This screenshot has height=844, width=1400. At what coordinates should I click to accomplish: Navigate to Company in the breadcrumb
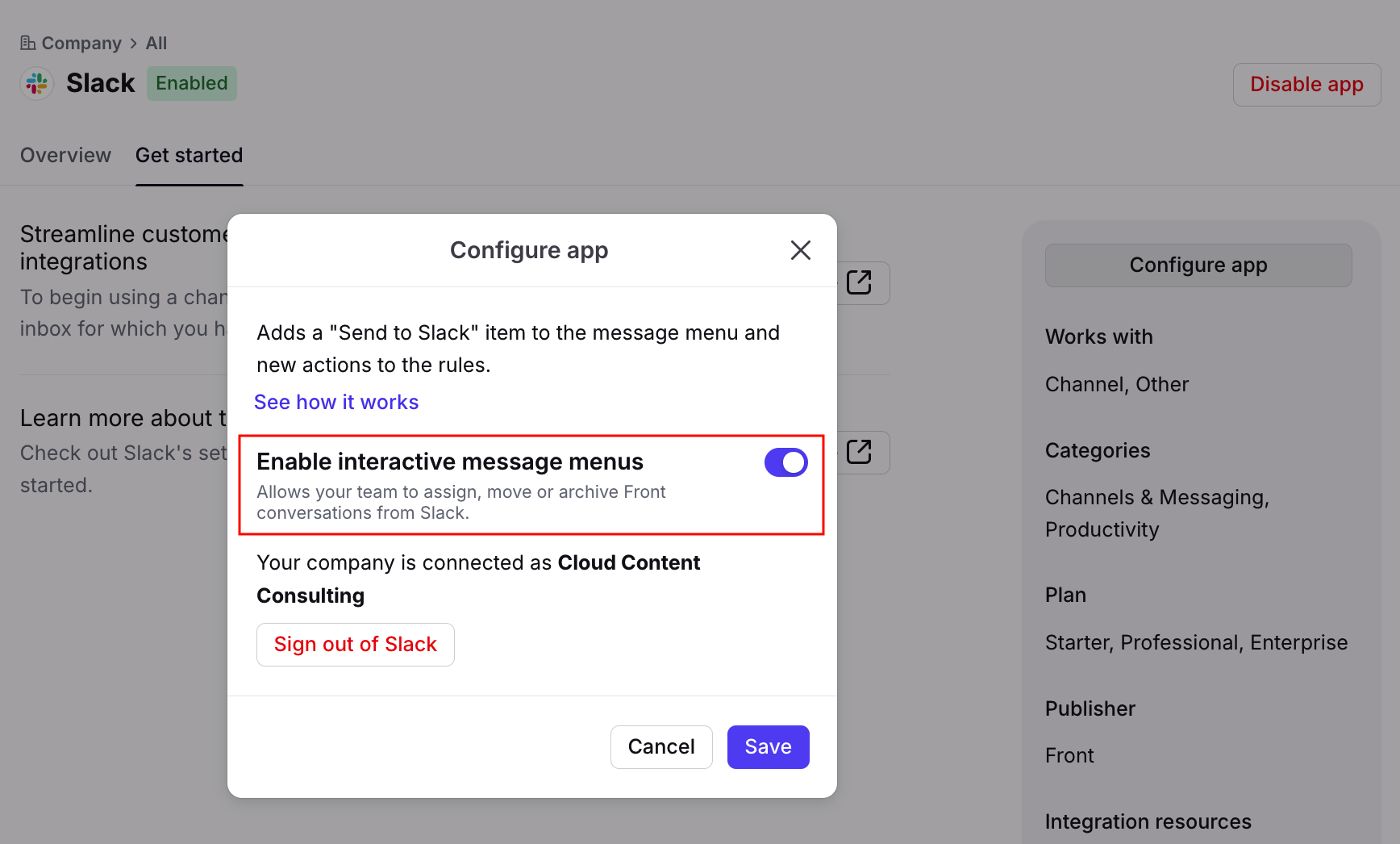81,44
